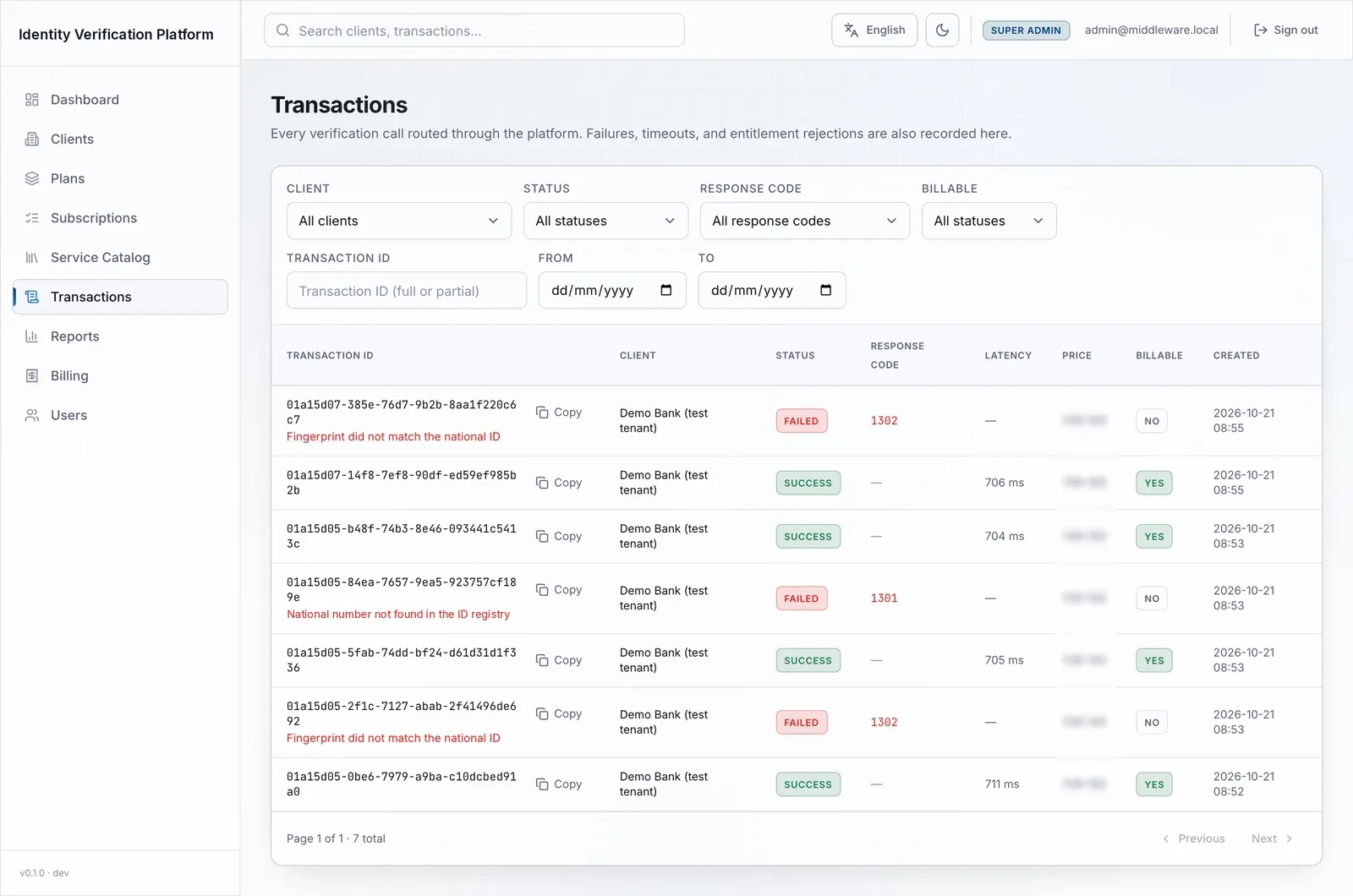1353x896 pixels.
Task: Open the Reports section
Action: coord(120,336)
